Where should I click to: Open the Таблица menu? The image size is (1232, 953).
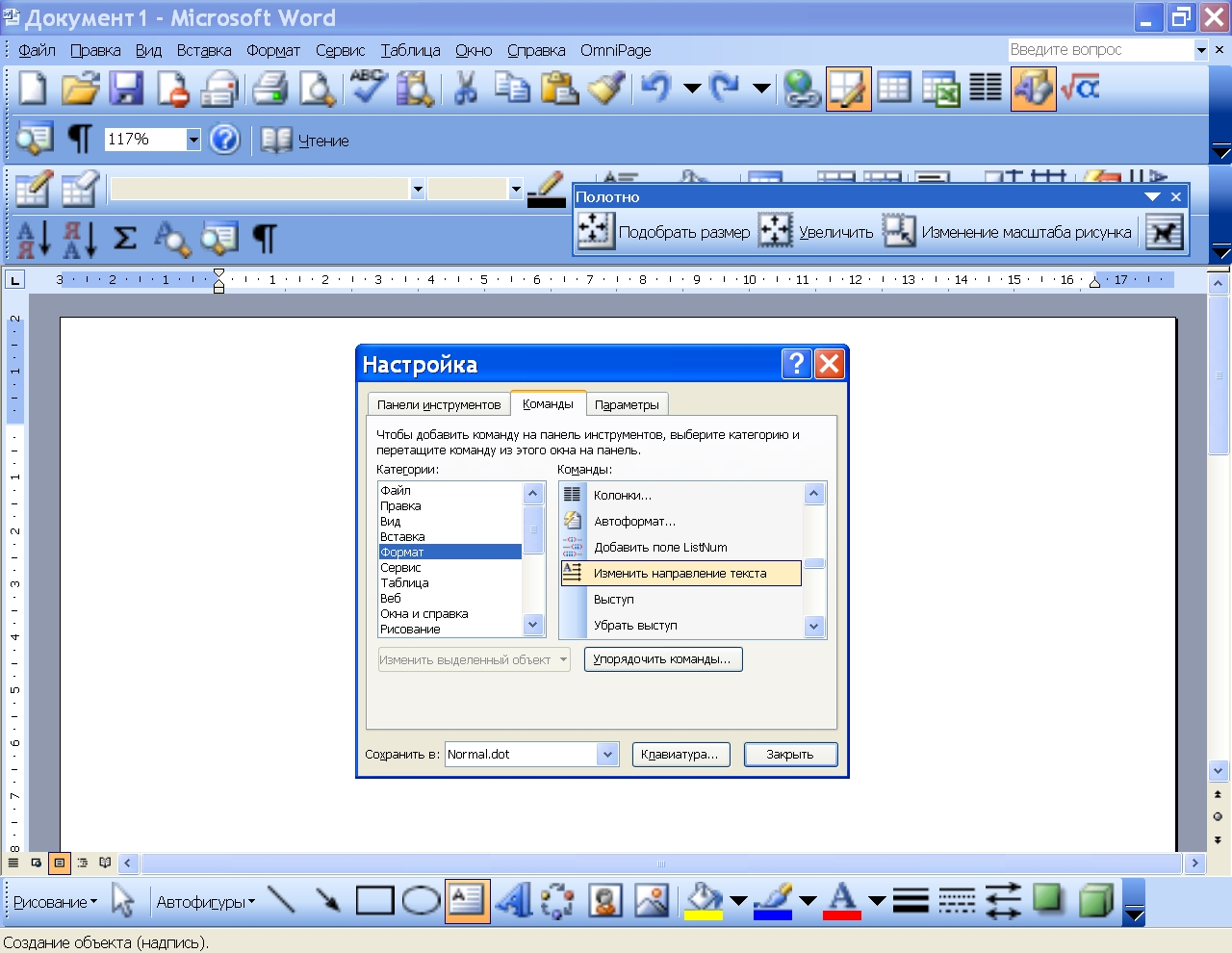tap(410, 50)
